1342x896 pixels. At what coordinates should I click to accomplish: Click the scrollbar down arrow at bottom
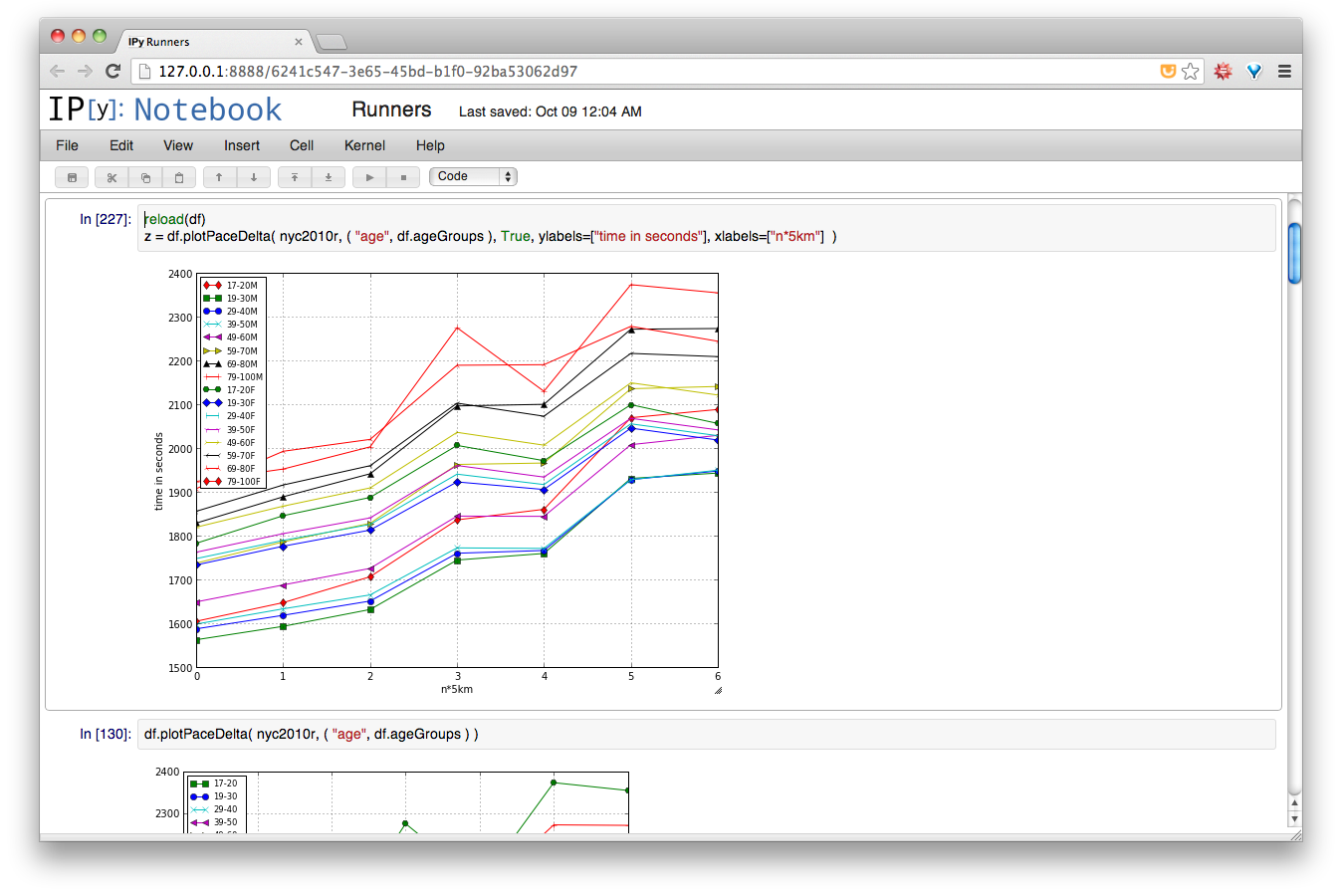click(x=1294, y=818)
